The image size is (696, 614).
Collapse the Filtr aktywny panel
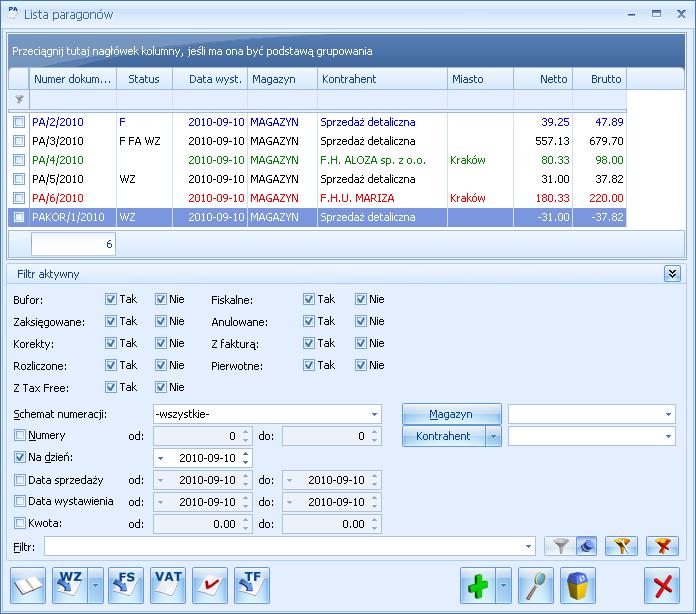[672, 274]
